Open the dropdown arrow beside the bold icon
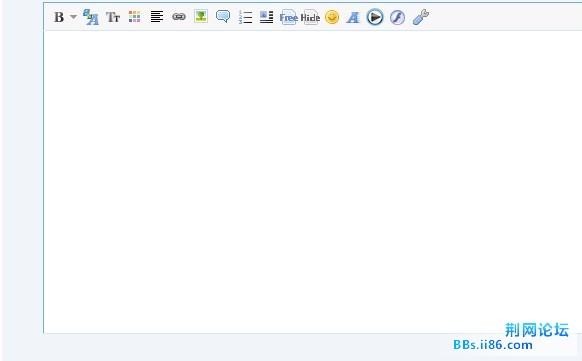582x361 pixels. (73, 17)
